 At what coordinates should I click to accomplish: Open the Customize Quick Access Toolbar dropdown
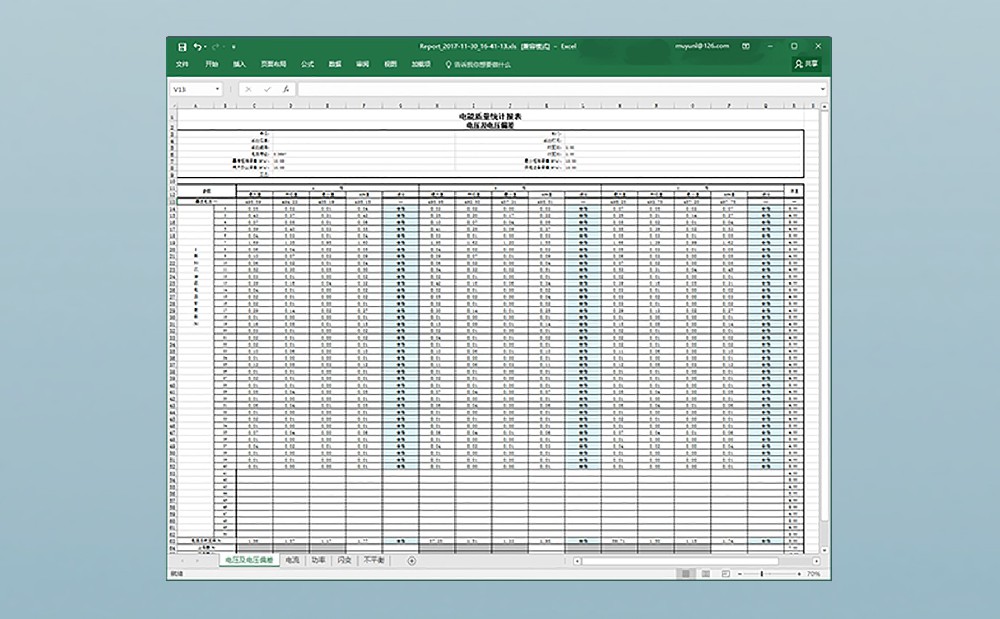click(234, 46)
